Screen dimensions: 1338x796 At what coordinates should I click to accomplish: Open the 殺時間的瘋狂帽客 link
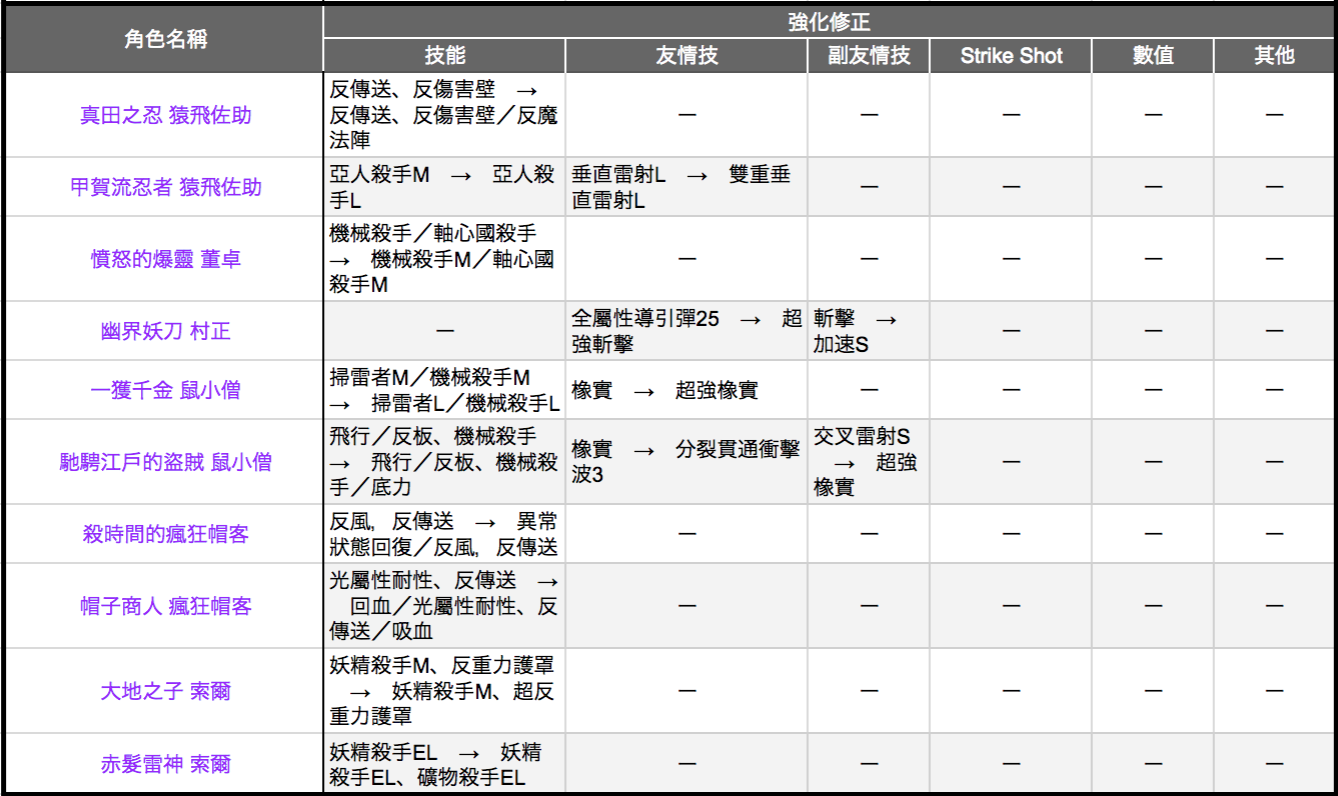[165, 534]
